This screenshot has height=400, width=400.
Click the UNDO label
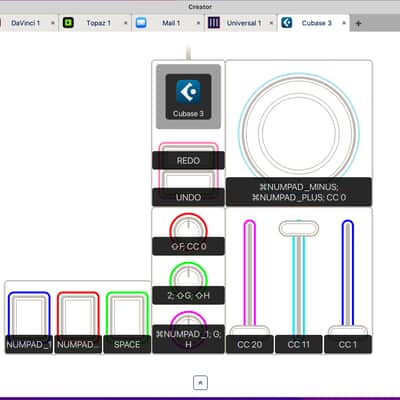tap(188, 197)
